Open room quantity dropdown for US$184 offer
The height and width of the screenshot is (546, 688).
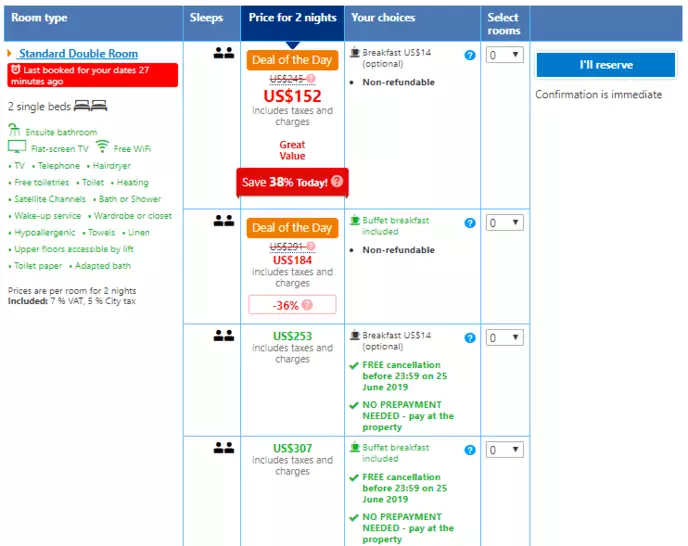[505, 223]
